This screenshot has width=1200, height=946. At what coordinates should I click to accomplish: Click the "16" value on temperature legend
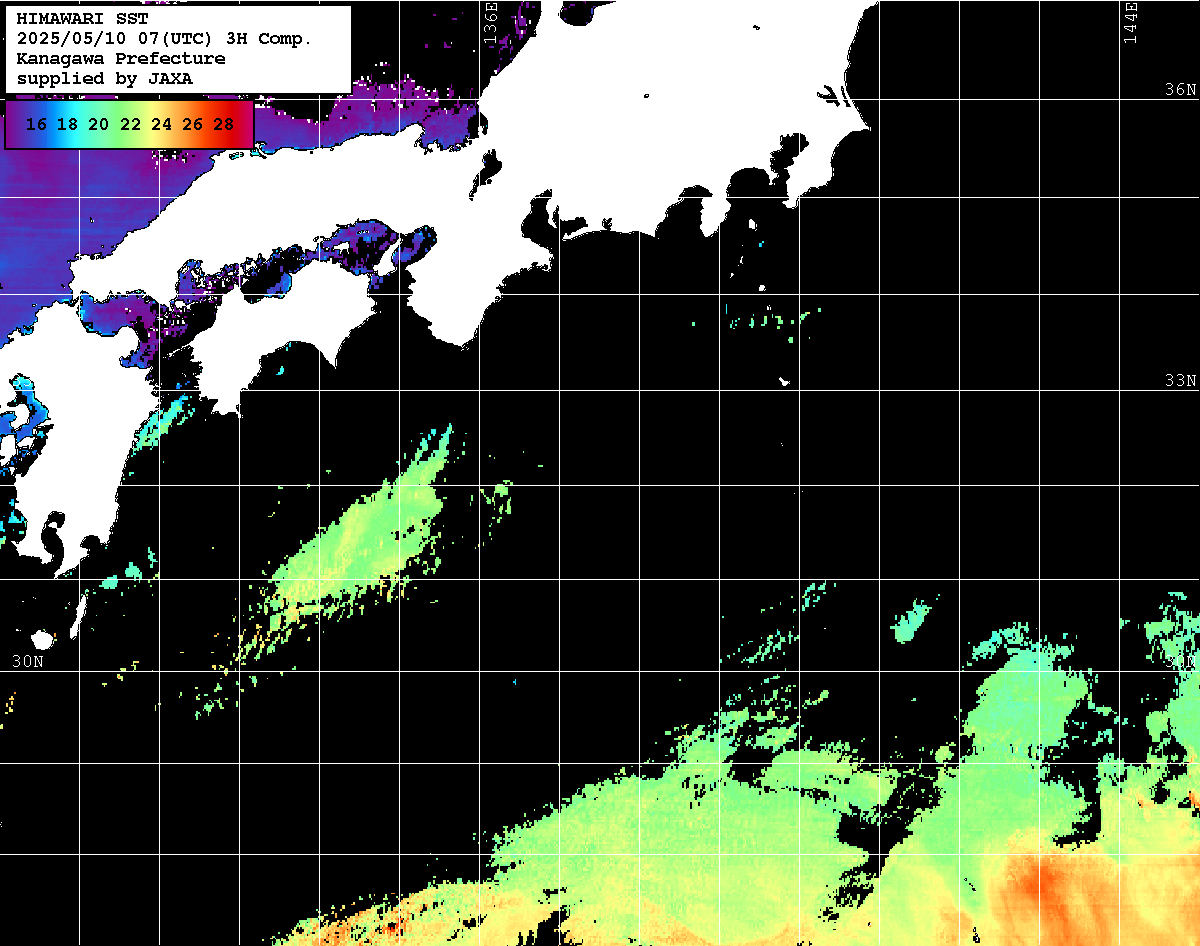[x=36, y=125]
